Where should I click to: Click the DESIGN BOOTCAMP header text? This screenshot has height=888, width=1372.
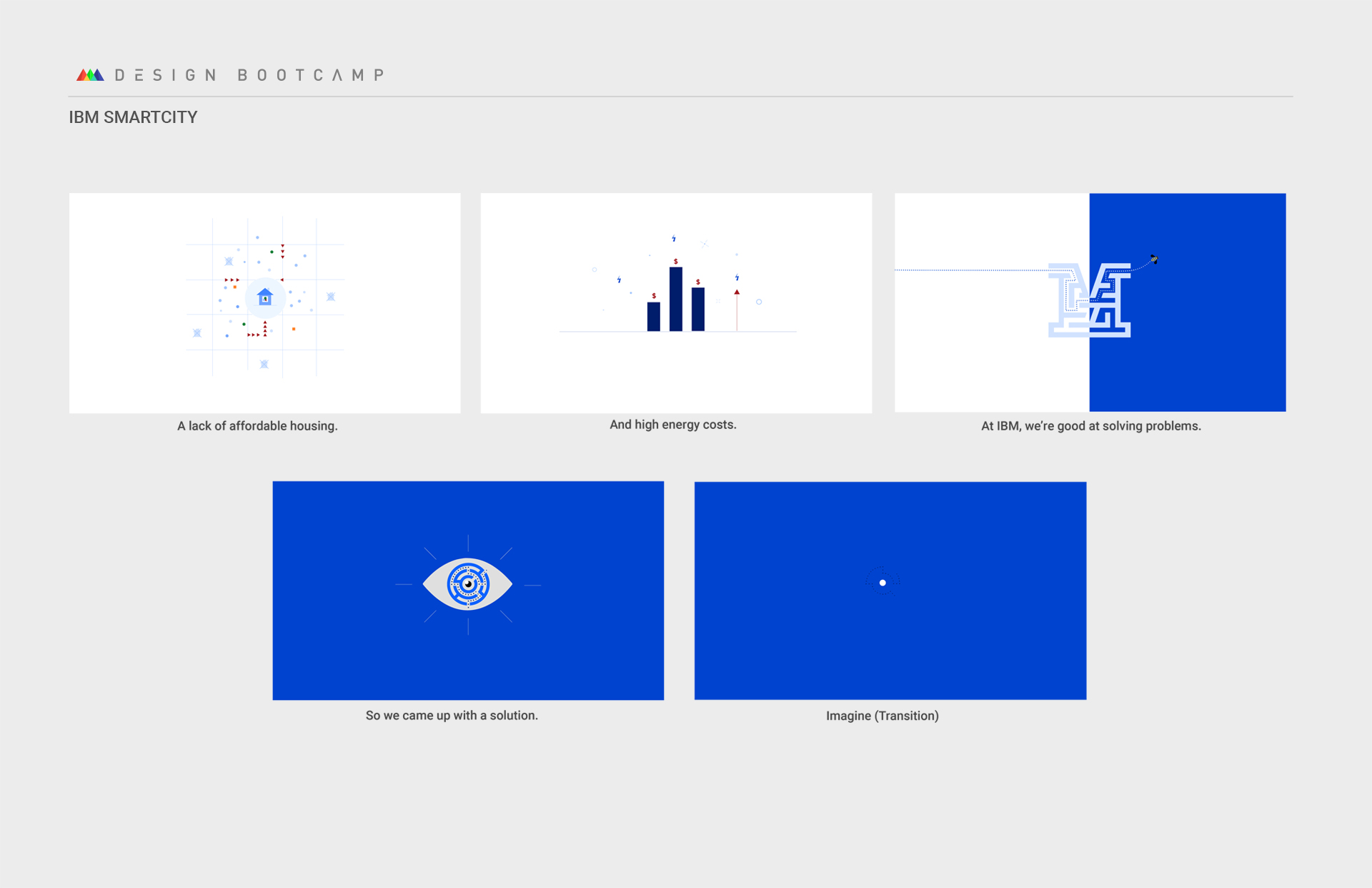pos(250,75)
